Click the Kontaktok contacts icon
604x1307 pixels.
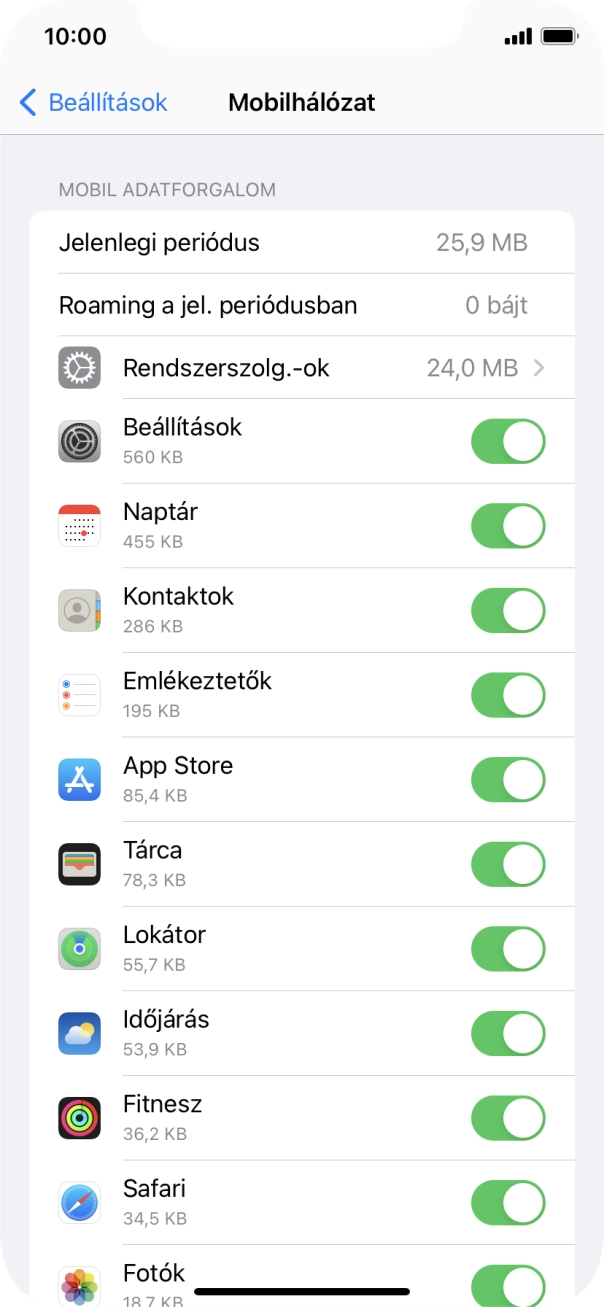tap(79, 610)
